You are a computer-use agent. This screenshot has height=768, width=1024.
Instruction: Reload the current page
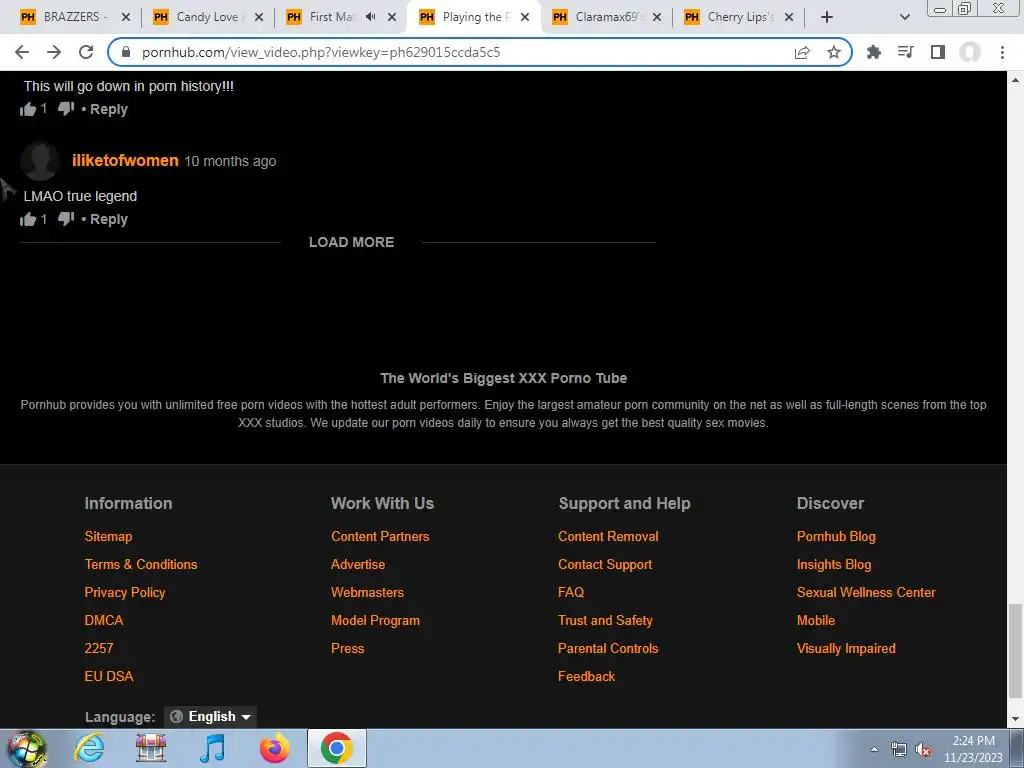pyautogui.click(x=86, y=52)
